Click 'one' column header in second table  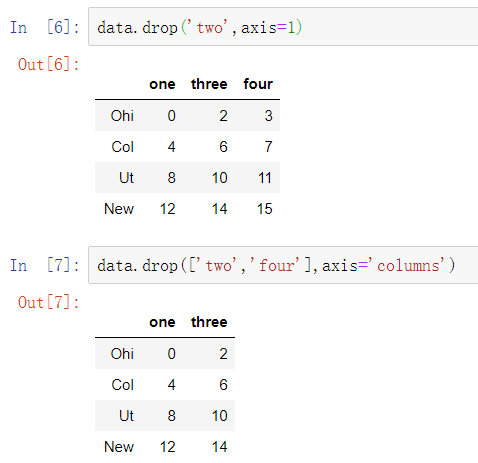point(162,322)
